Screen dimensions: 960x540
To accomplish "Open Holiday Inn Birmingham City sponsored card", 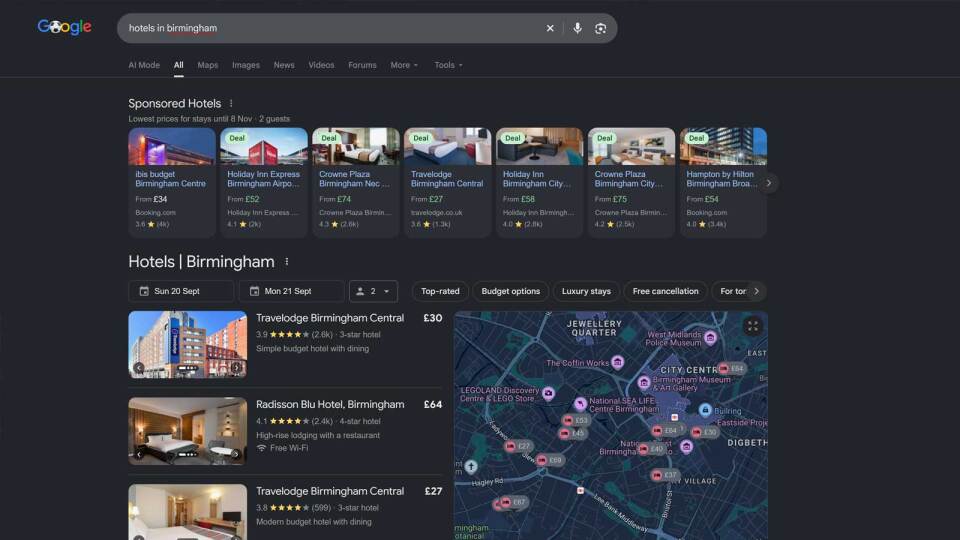I will (x=539, y=182).
